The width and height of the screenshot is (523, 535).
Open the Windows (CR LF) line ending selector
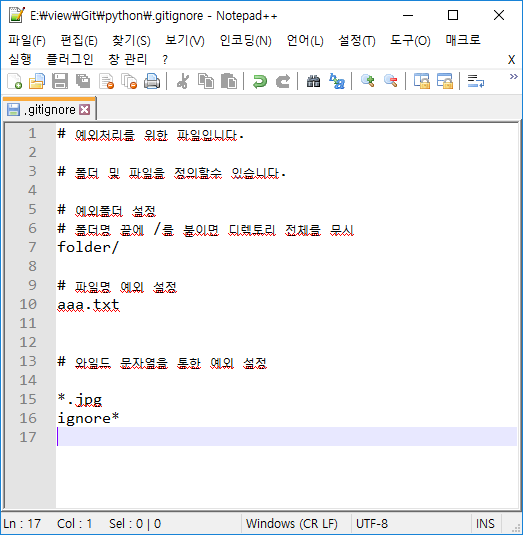coord(292,523)
